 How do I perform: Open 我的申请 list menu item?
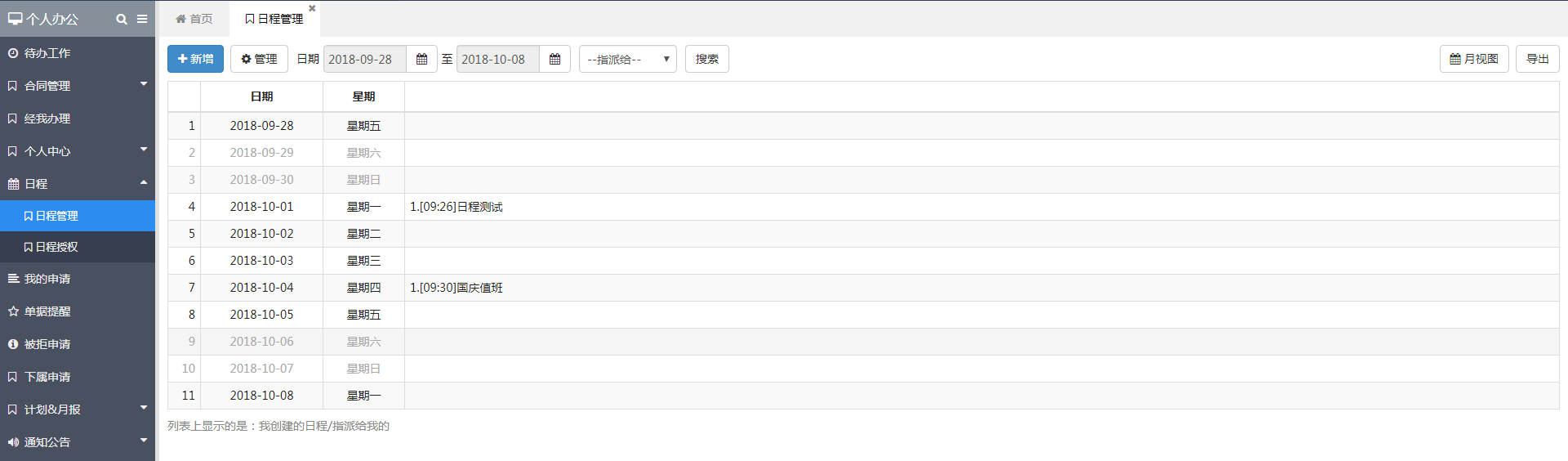point(78,279)
